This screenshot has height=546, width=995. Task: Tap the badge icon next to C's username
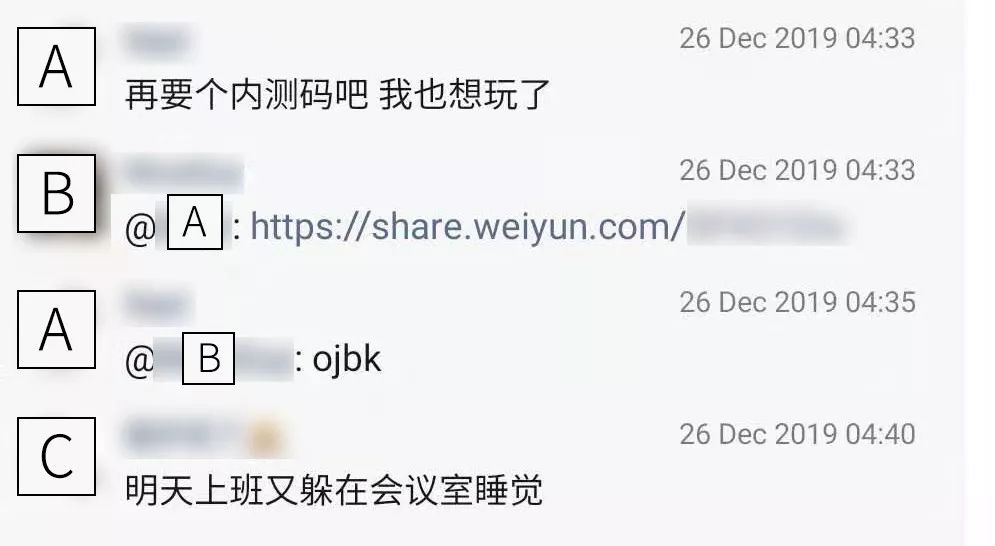265,437
